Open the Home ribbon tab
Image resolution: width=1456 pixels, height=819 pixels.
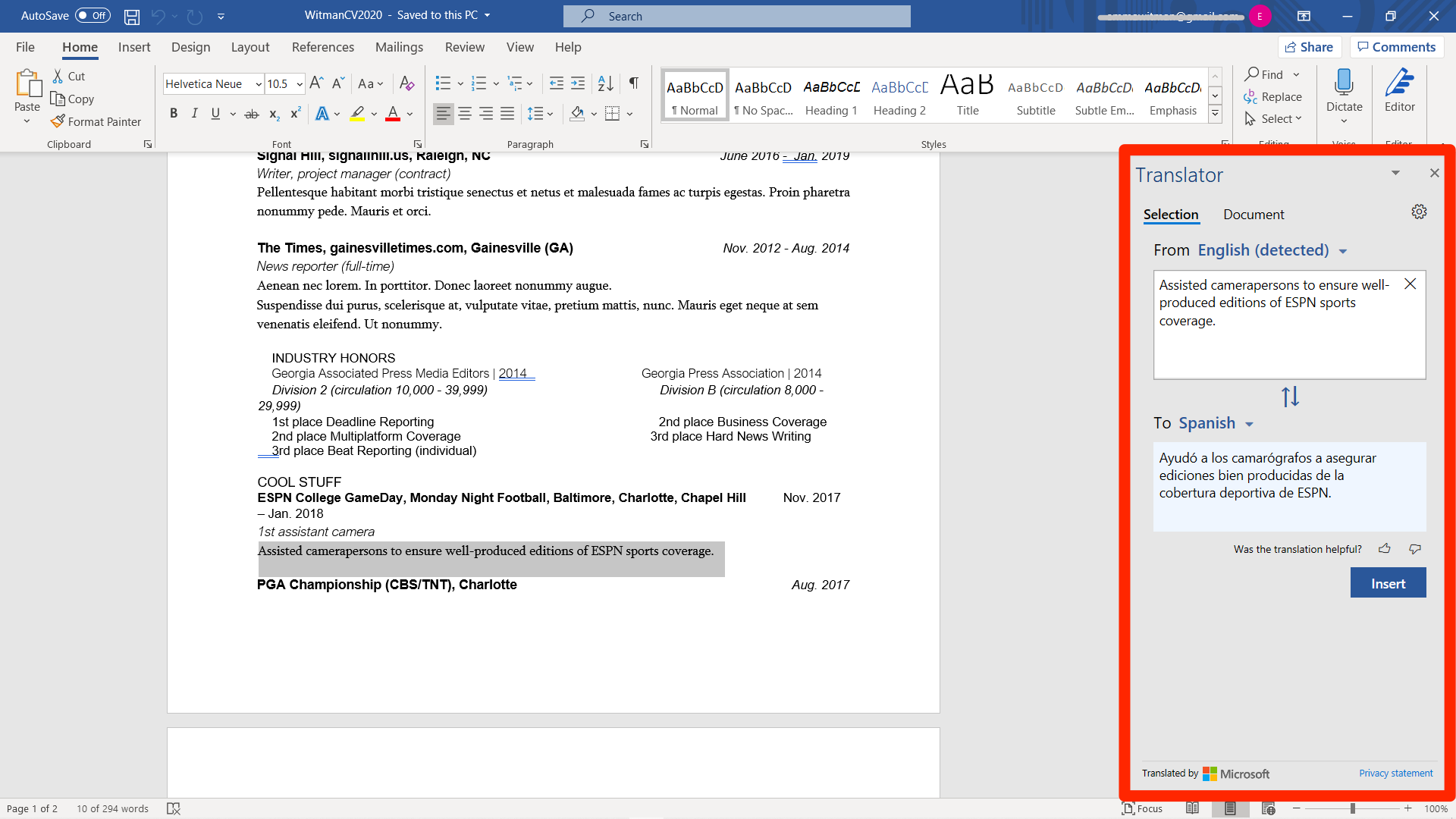tap(80, 47)
